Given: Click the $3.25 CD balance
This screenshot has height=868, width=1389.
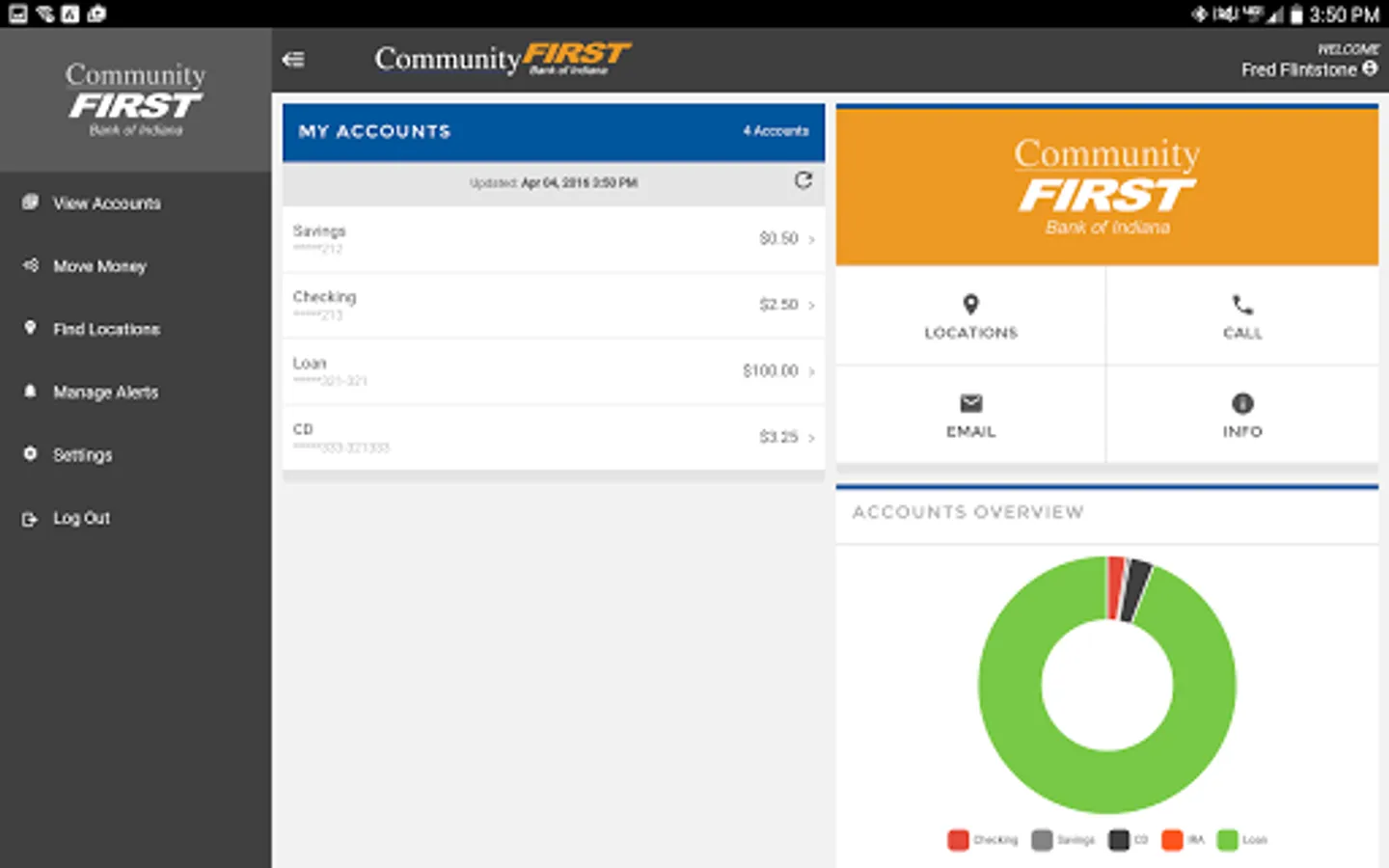Looking at the screenshot, I should (x=778, y=437).
